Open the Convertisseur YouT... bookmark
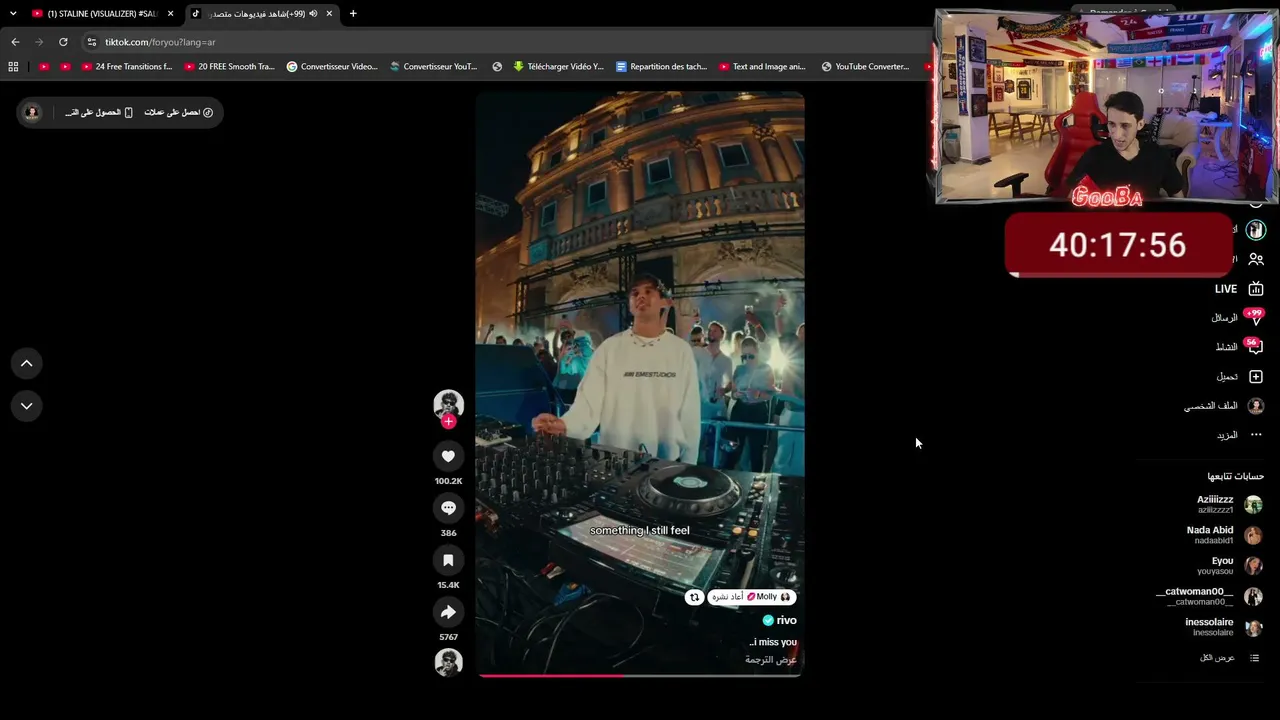1280x720 pixels. click(x=434, y=67)
